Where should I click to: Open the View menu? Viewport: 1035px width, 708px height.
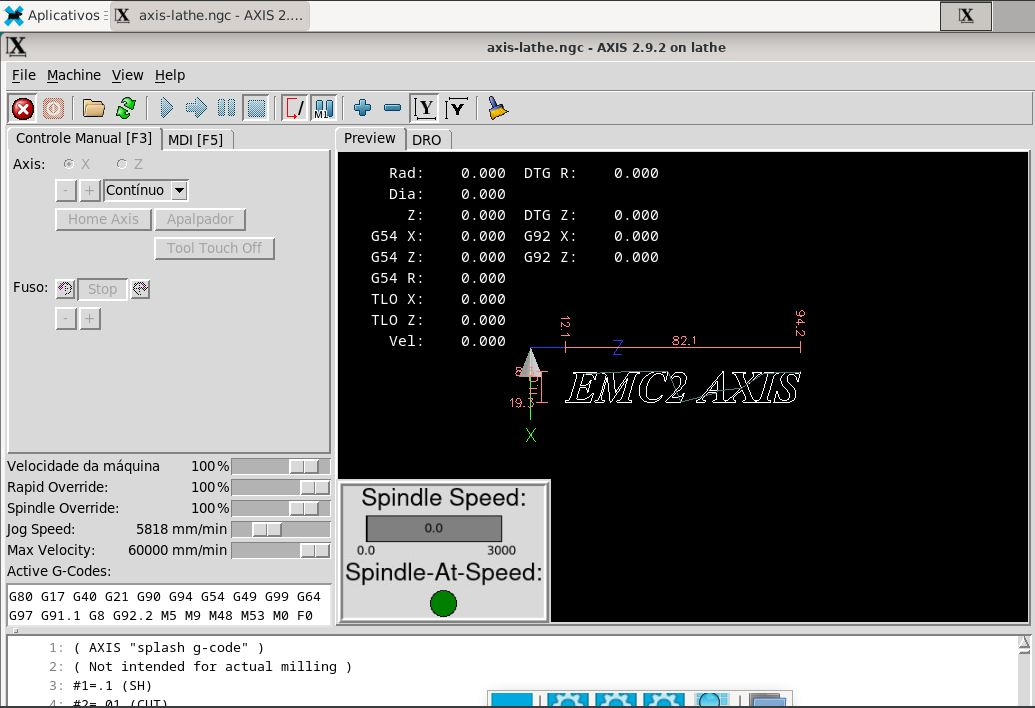[x=127, y=75]
